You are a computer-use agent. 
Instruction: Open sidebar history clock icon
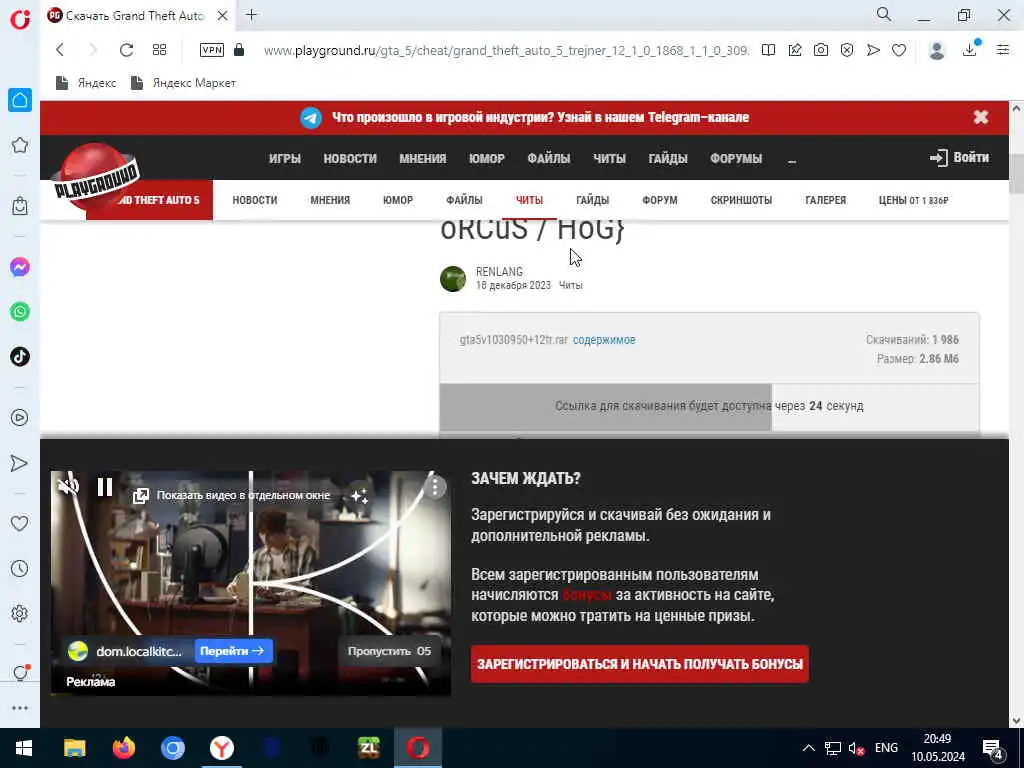pos(20,569)
